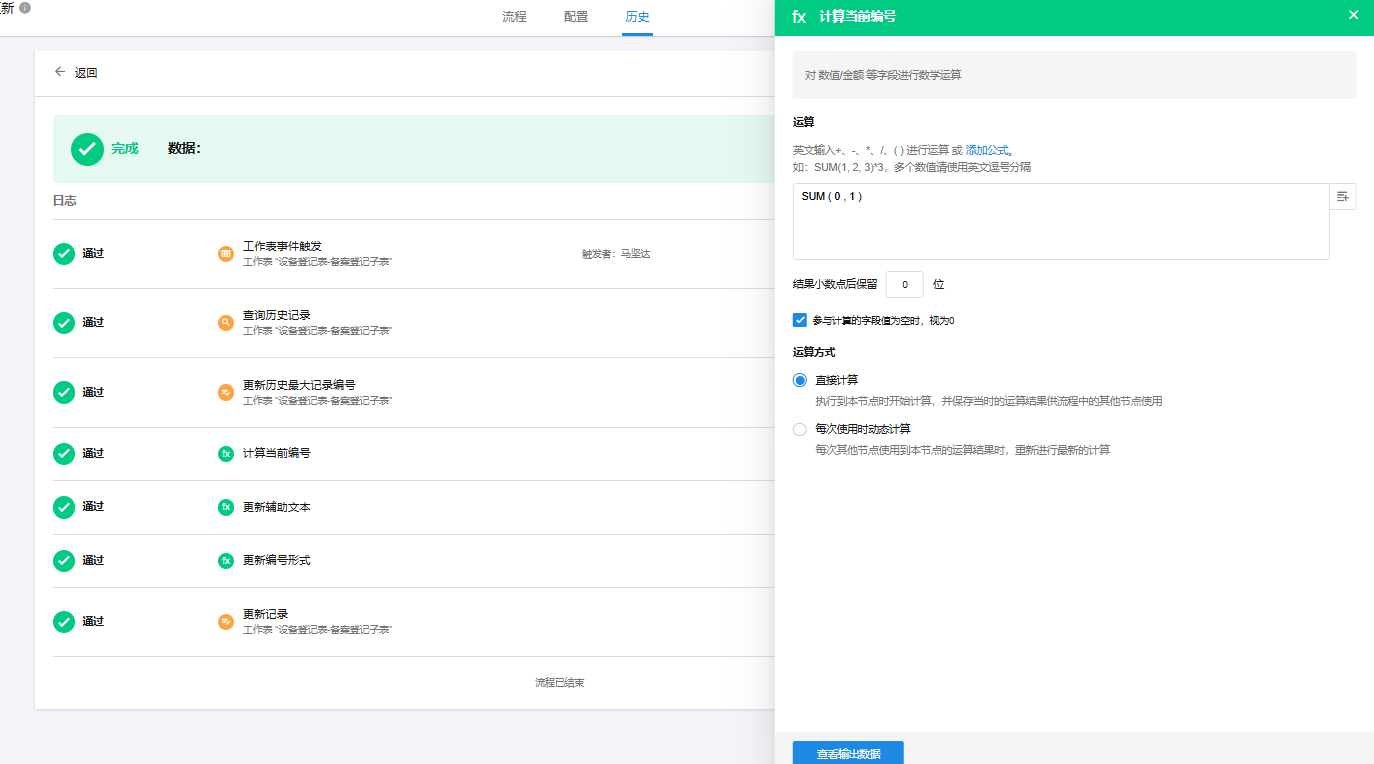Click the insert field icon beside formula box
1374x764 pixels.
[1342, 197]
